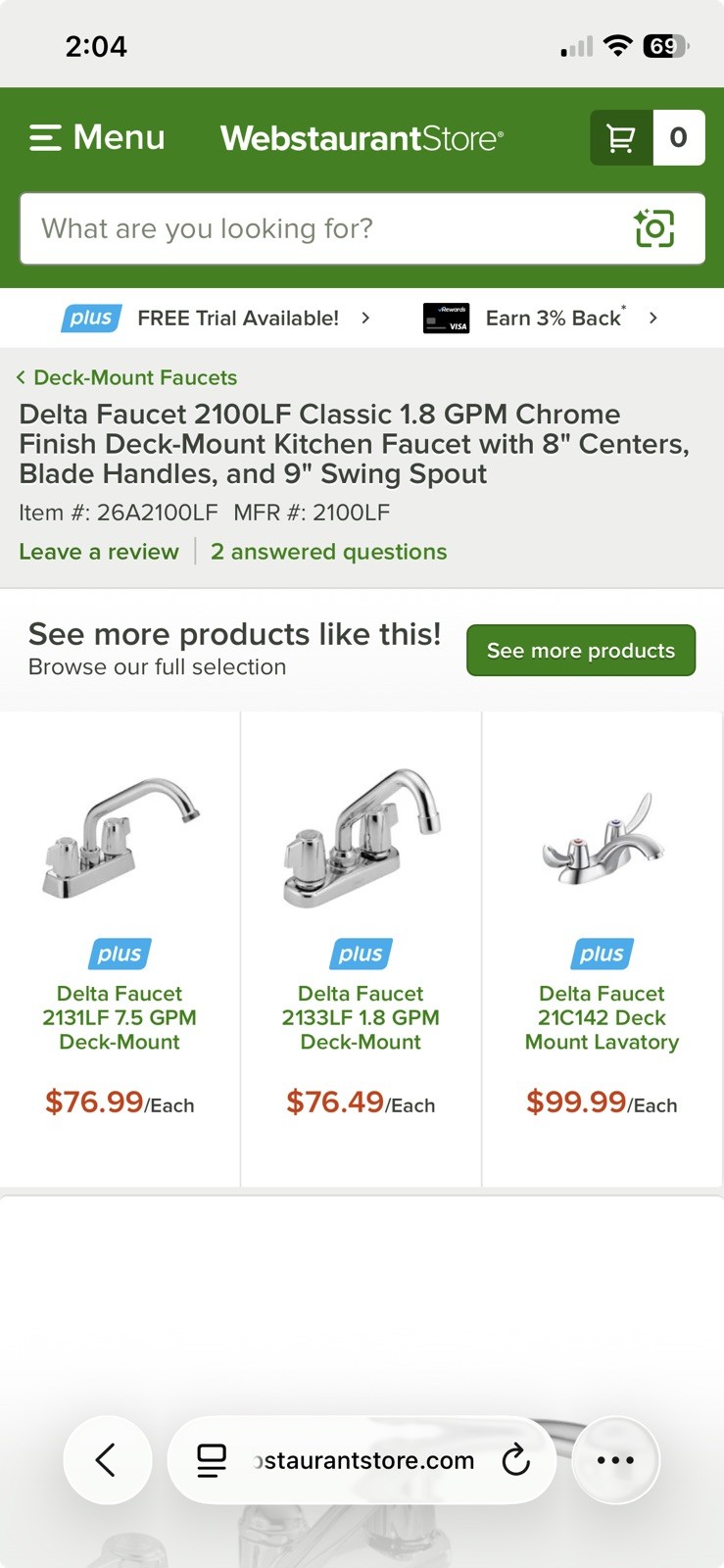Tap the visual search camera icon
Screen dimensions: 724x1568
point(654,228)
